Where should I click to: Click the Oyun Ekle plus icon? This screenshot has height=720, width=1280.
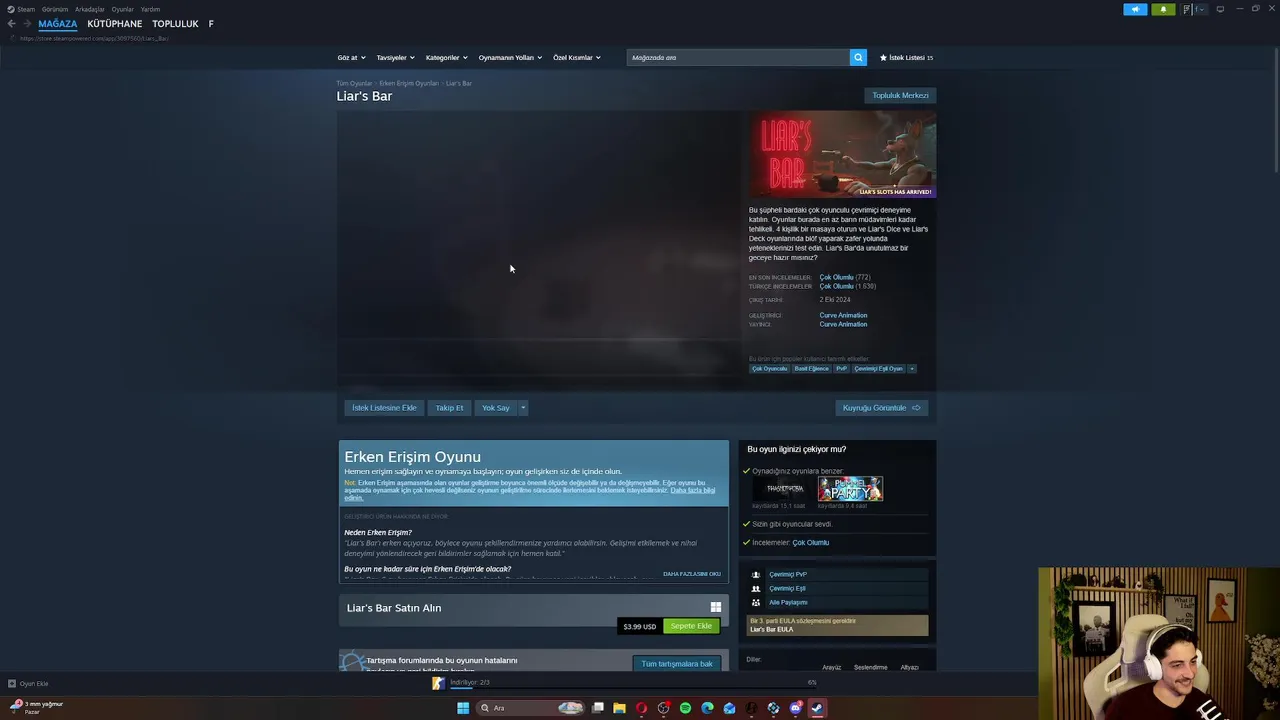[12, 684]
